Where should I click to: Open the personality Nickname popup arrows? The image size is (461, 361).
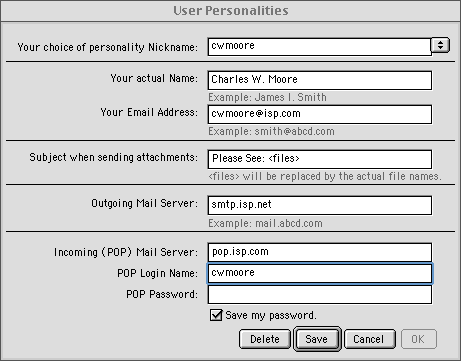pyautogui.click(x=440, y=45)
